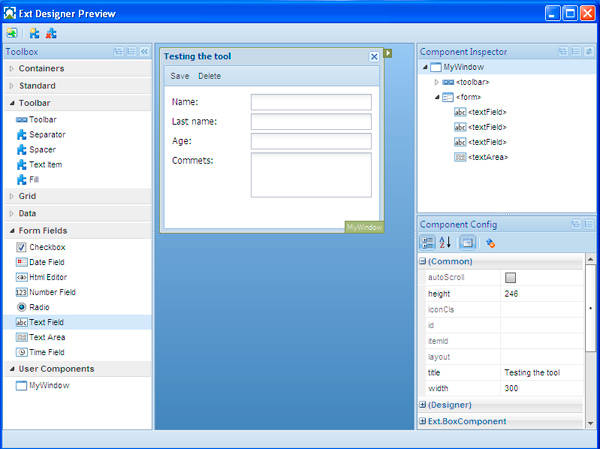This screenshot has width=600, height=449.
Task: Collapse the Toolbox panel with the double arrow
Action: point(144,50)
